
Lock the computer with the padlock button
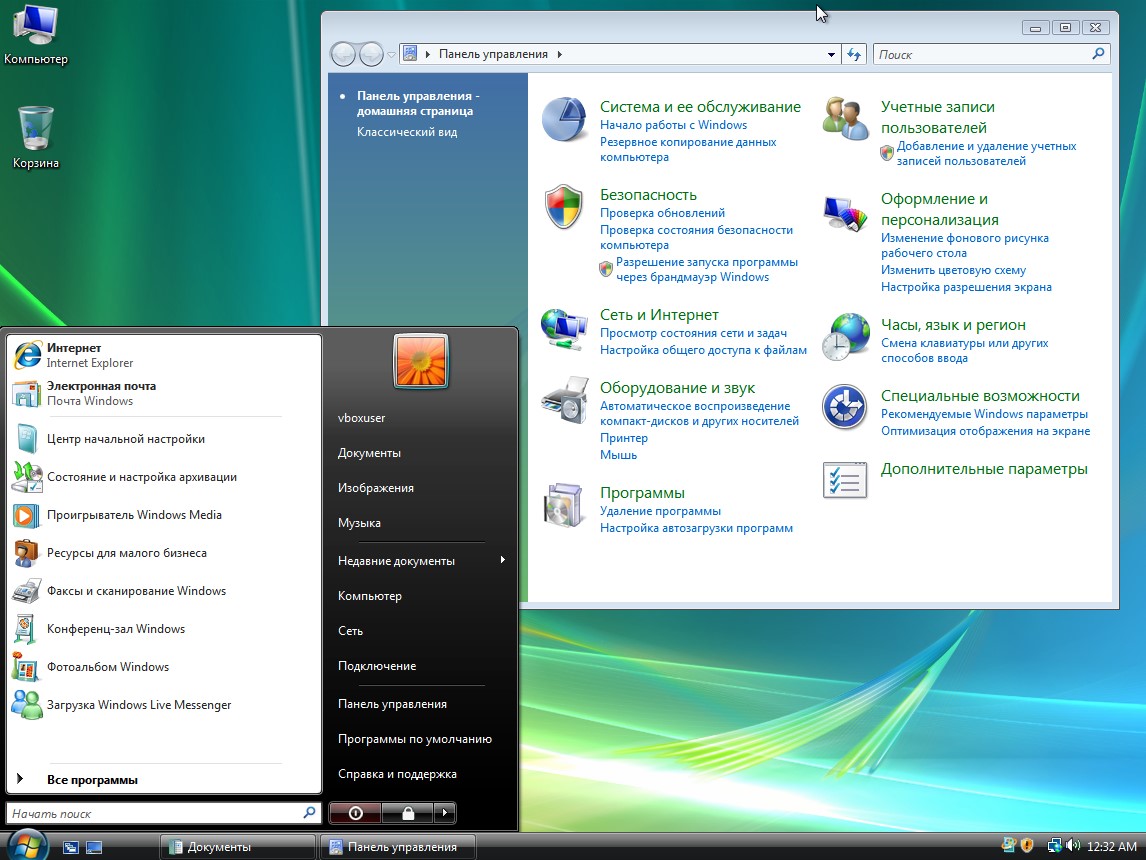coord(408,813)
